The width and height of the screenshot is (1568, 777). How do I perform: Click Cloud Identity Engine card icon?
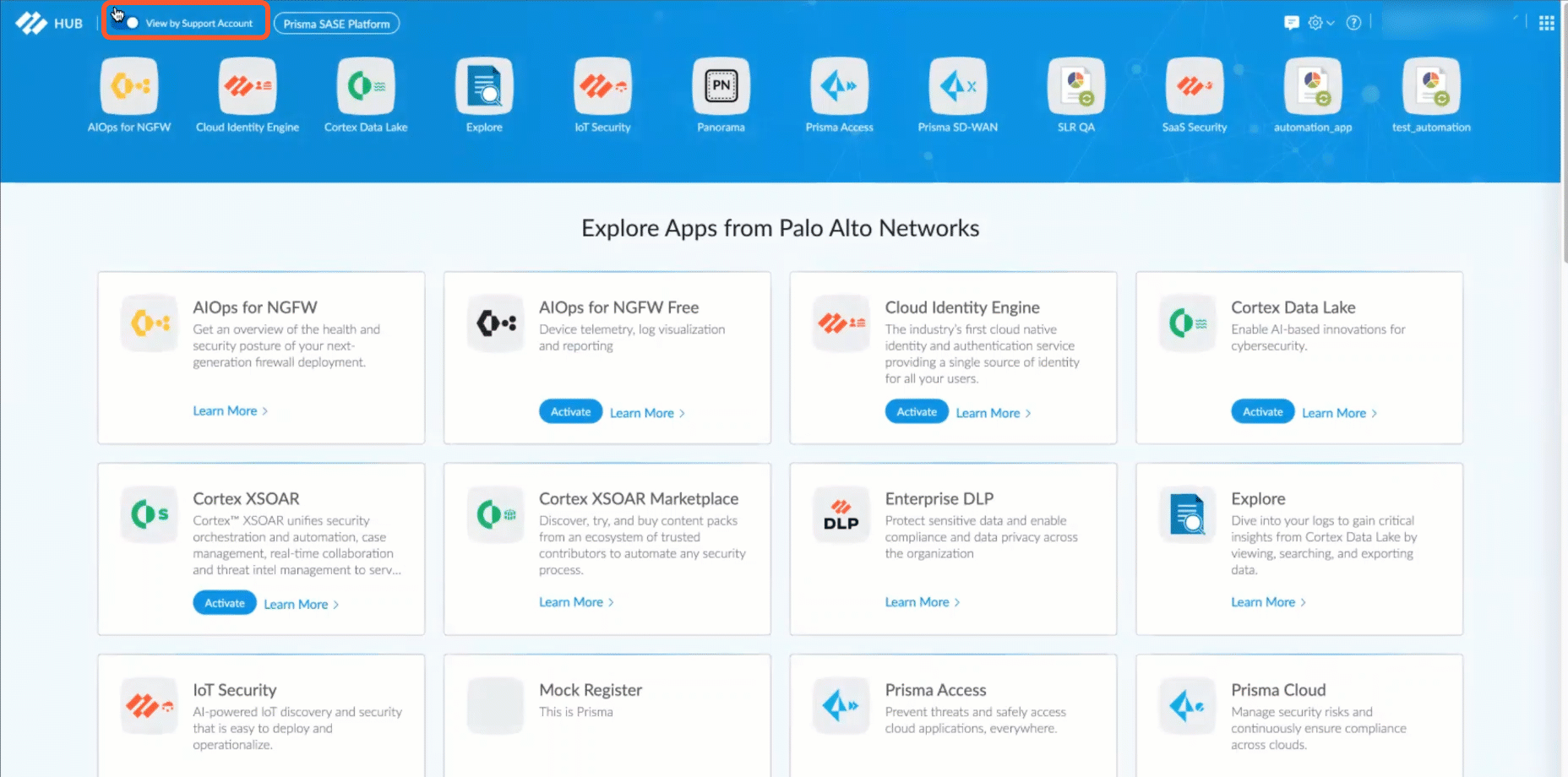841,323
